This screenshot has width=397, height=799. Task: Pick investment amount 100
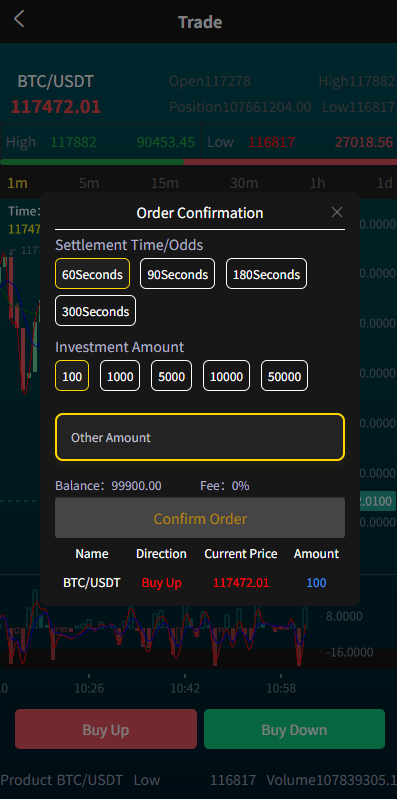tap(72, 376)
